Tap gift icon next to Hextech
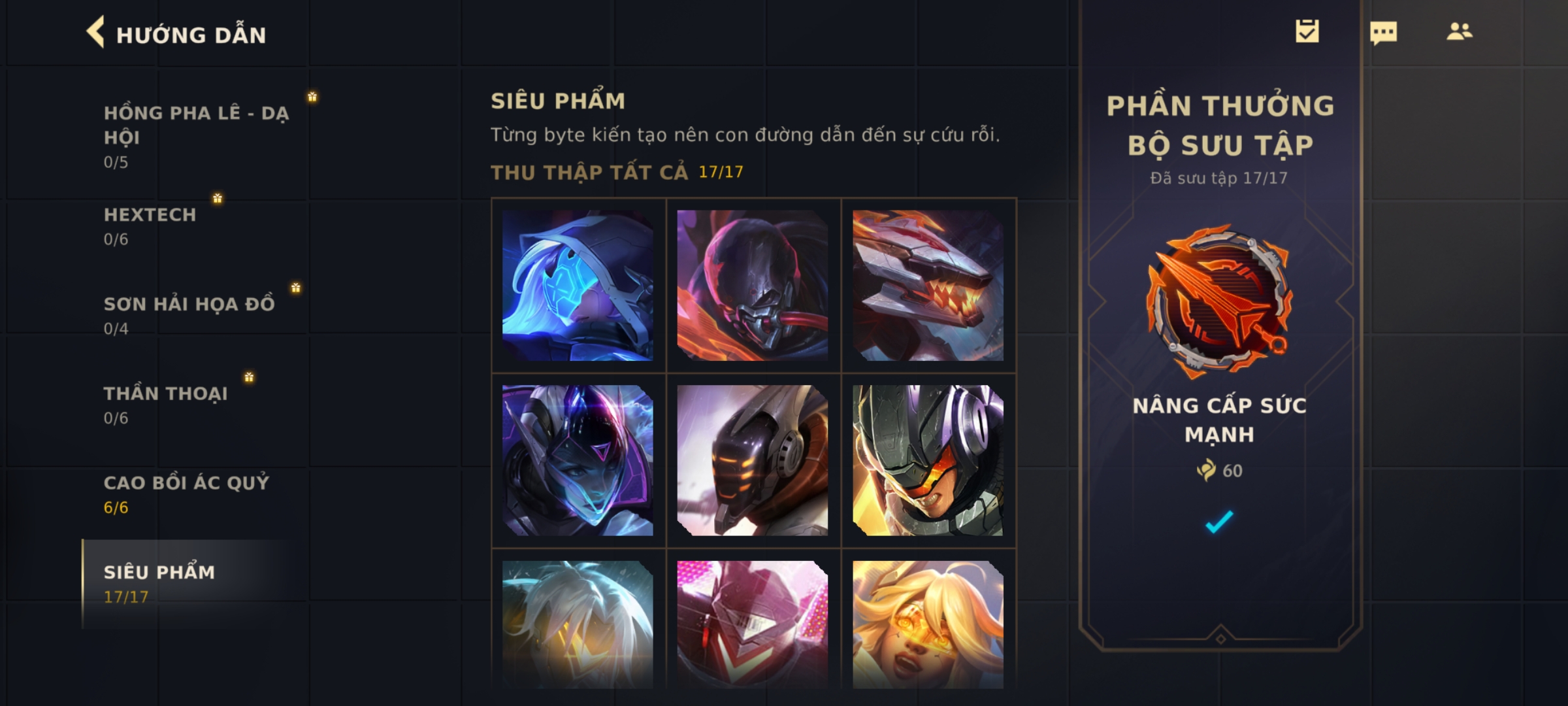Viewport: 1568px width, 706px height. click(218, 198)
